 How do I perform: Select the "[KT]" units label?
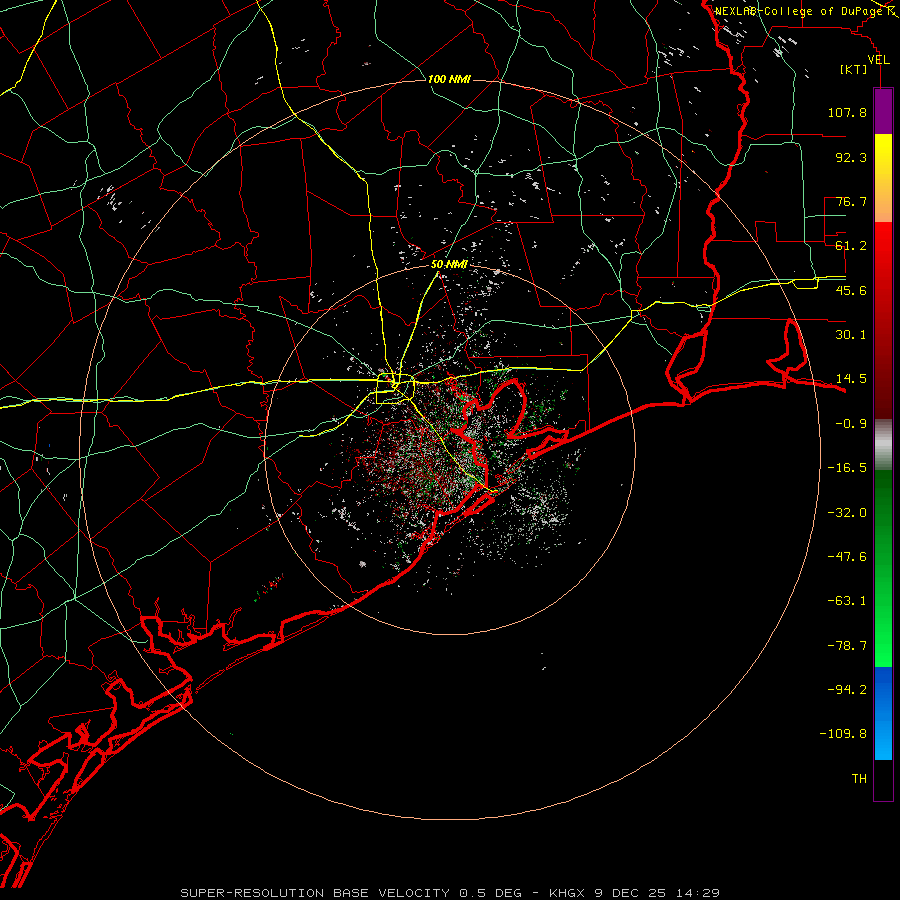(x=854, y=69)
